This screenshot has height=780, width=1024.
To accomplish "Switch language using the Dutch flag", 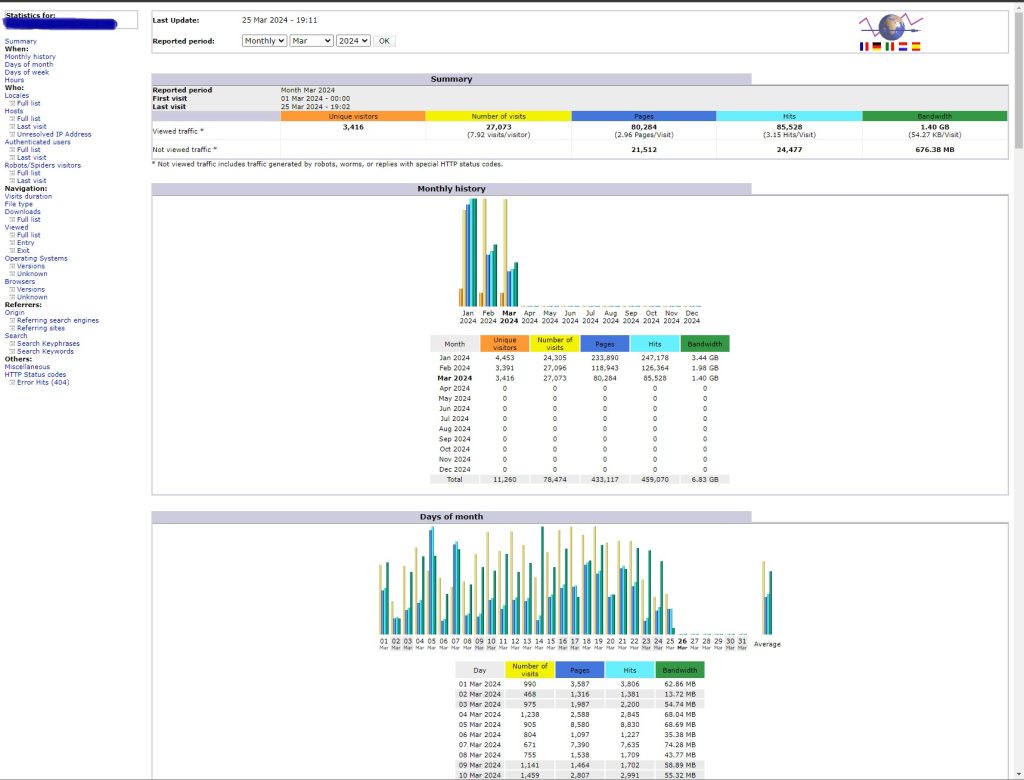I will click(903, 46).
